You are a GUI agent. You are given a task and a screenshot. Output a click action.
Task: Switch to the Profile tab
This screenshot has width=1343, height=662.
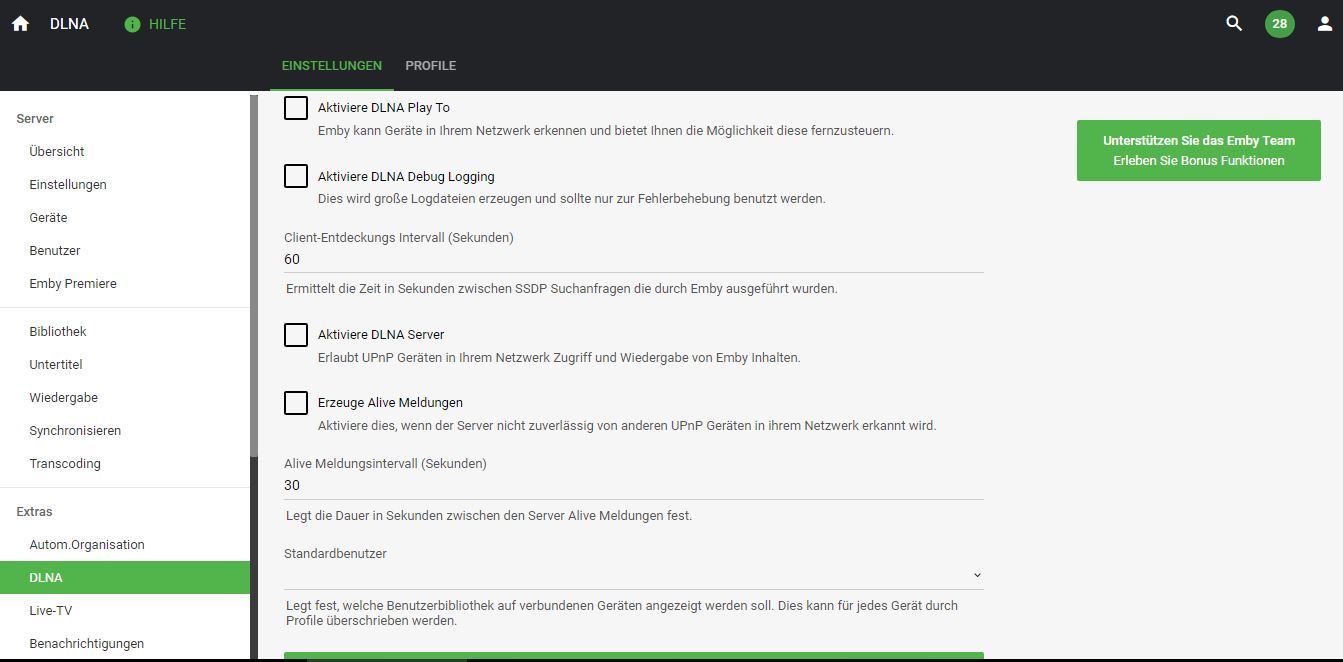click(x=431, y=66)
